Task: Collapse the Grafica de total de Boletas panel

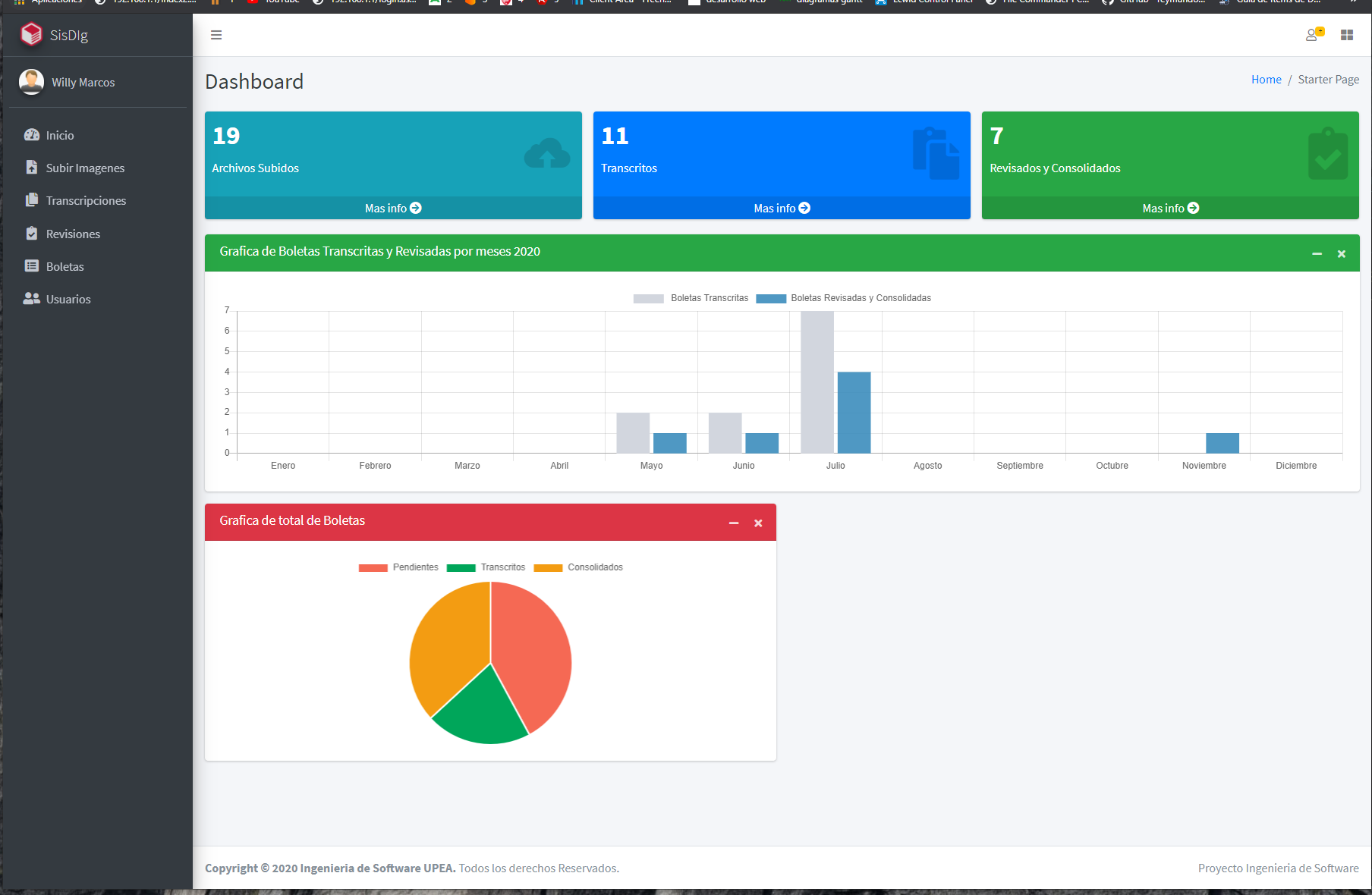Action: (733, 523)
